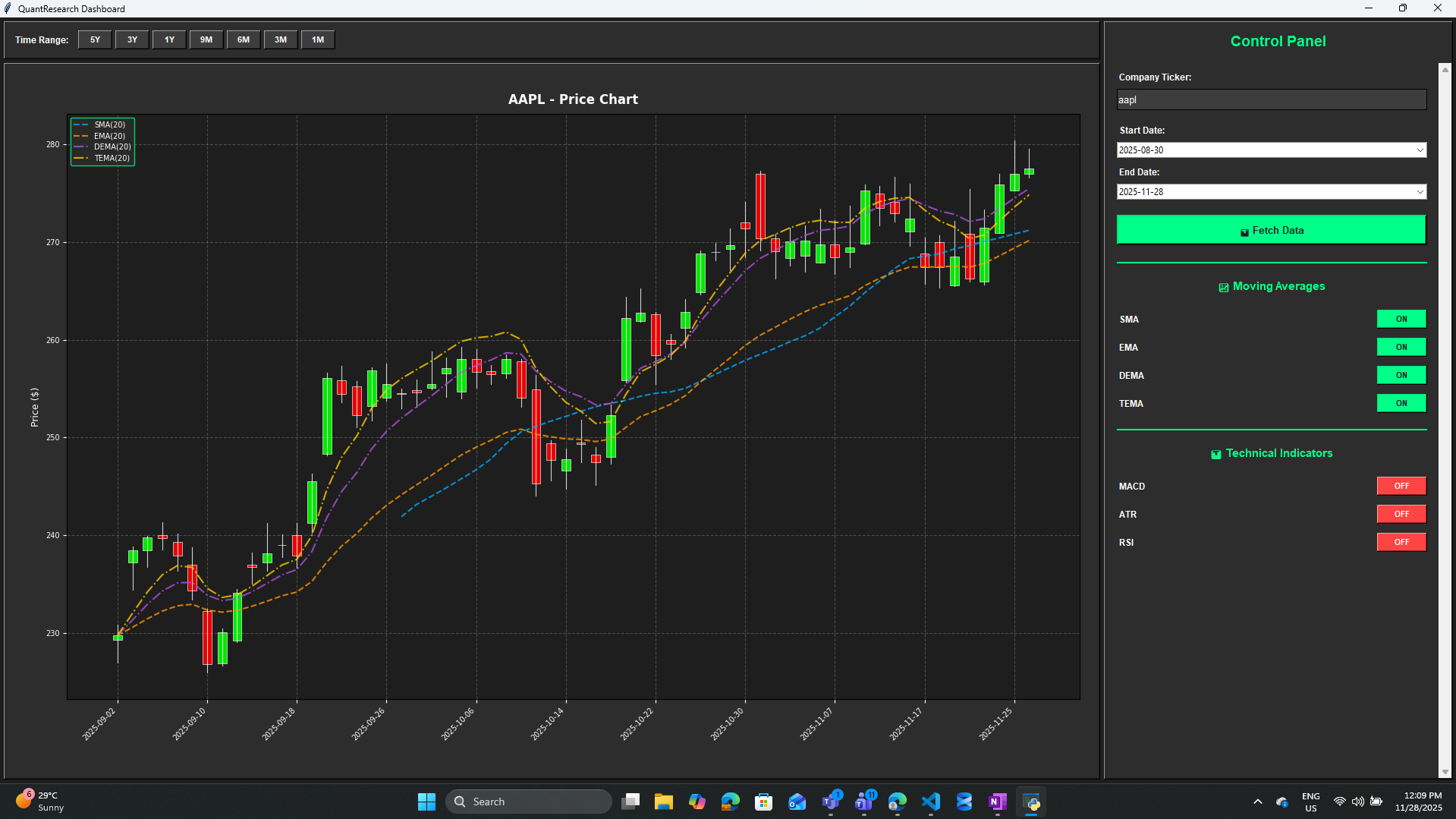Open the End Date dropdown
The image size is (1456, 819).
click(x=1420, y=192)
